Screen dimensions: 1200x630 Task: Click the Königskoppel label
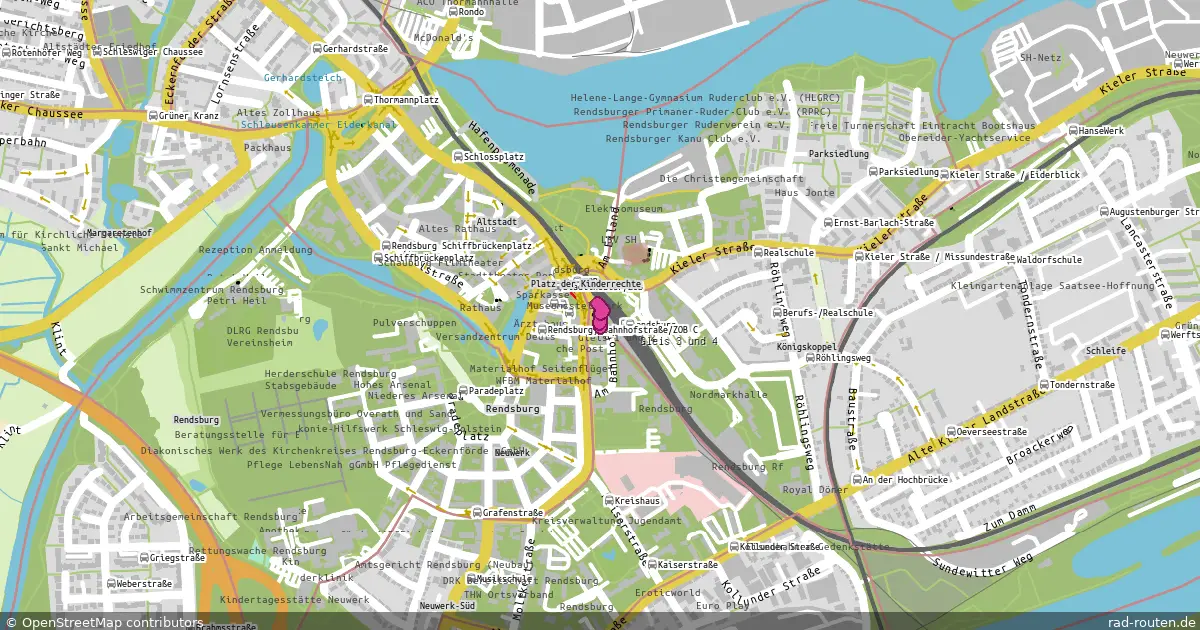806,347
